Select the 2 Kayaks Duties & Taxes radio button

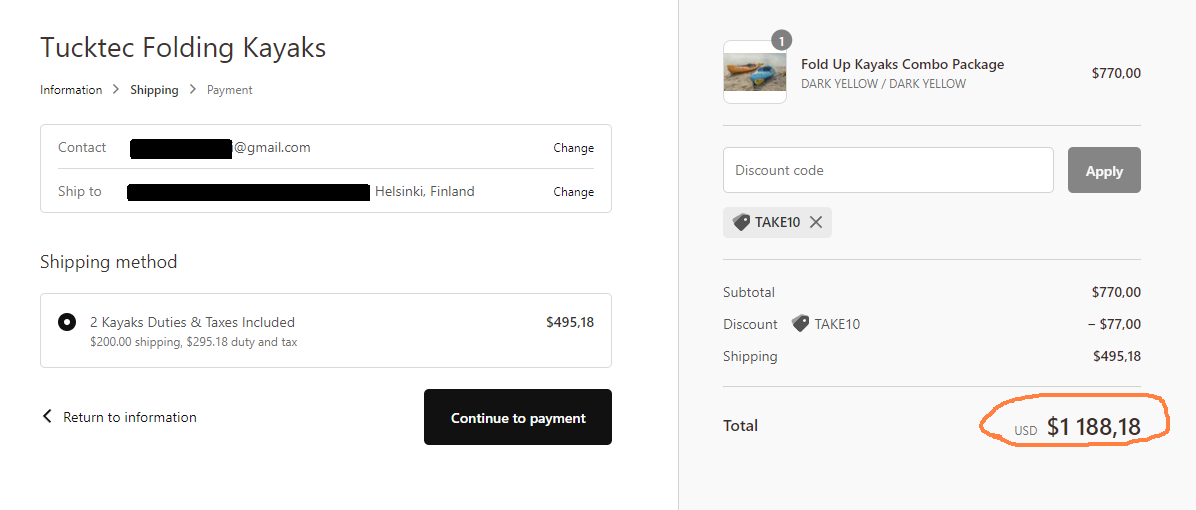(67, 322)
